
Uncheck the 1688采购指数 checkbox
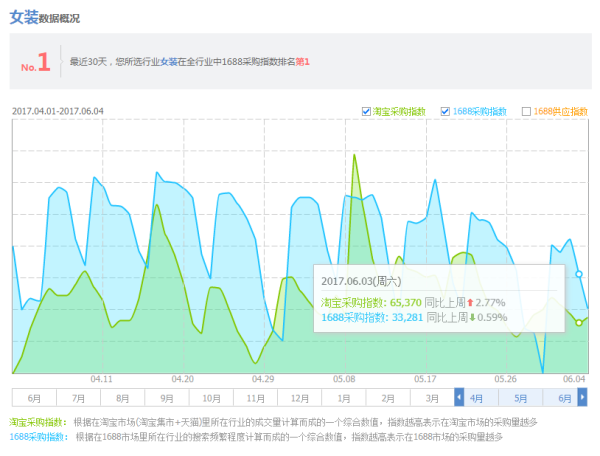[x=445, y=111]
